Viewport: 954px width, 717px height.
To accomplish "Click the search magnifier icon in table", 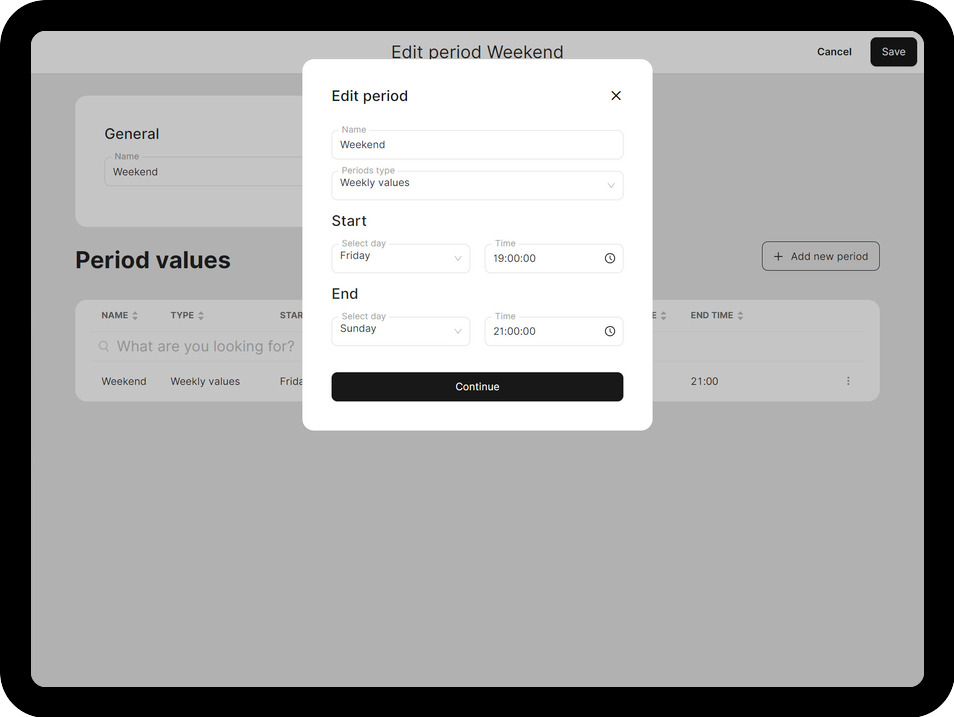I will [x=104, y=347].
